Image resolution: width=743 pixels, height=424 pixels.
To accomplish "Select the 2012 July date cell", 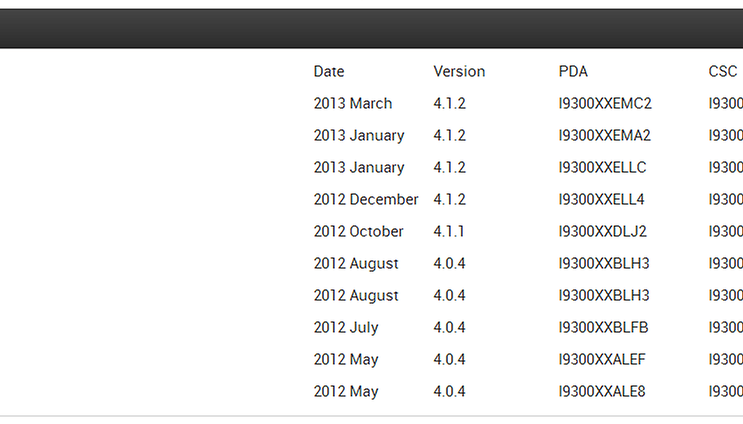I will [x=346, y=327].
